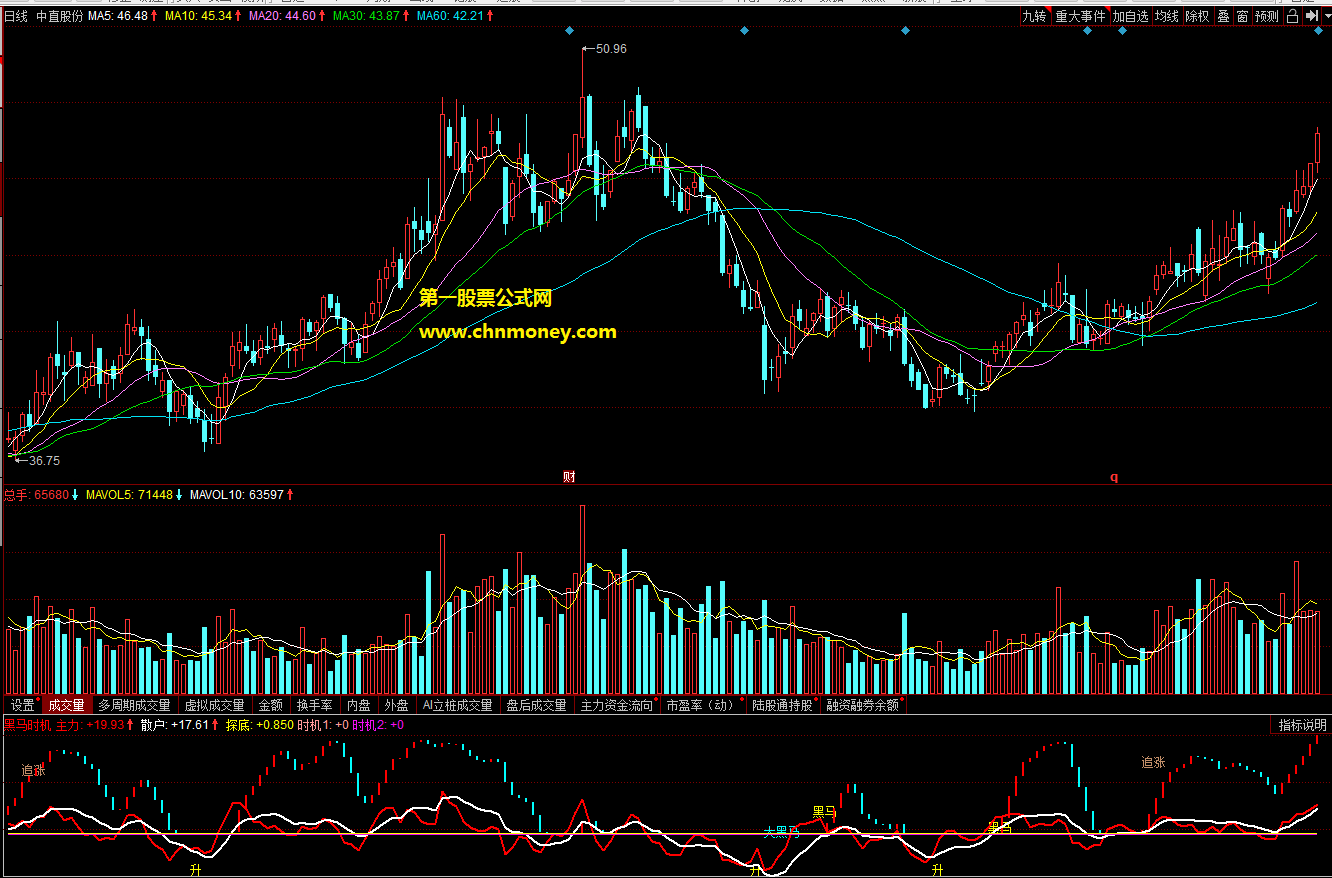
Task: Click the jump-to-end arrow icon
Action: pos(1311,16)
